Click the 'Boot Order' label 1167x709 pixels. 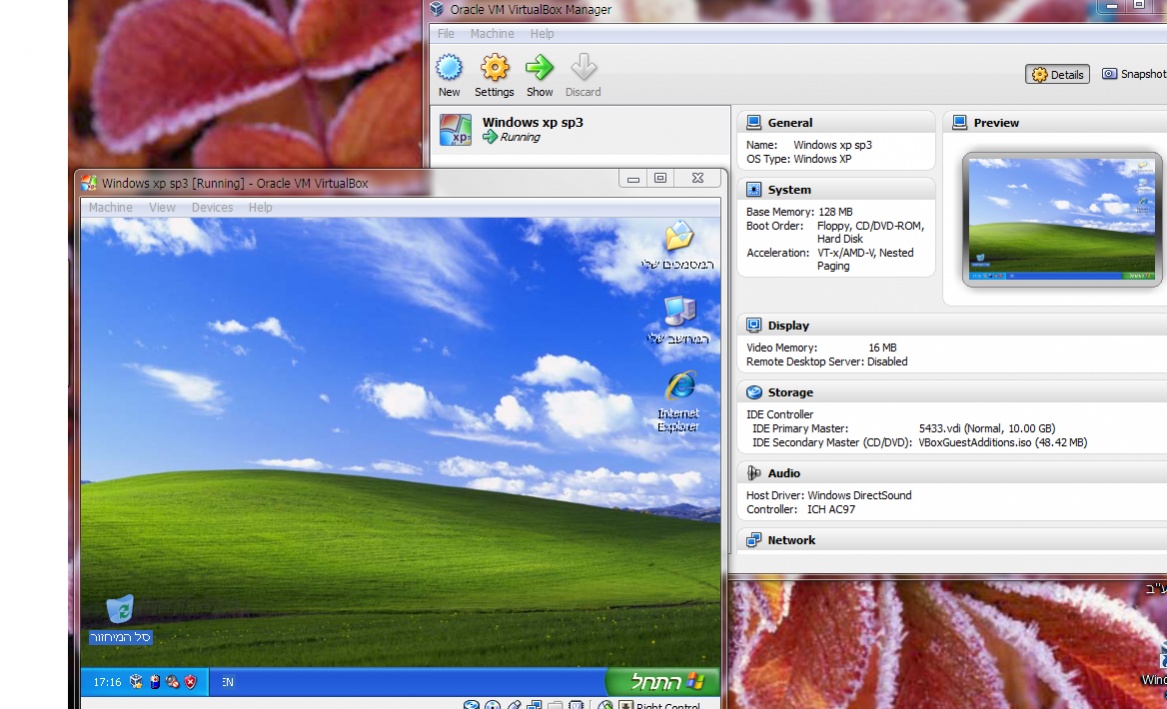coord(776,226)
